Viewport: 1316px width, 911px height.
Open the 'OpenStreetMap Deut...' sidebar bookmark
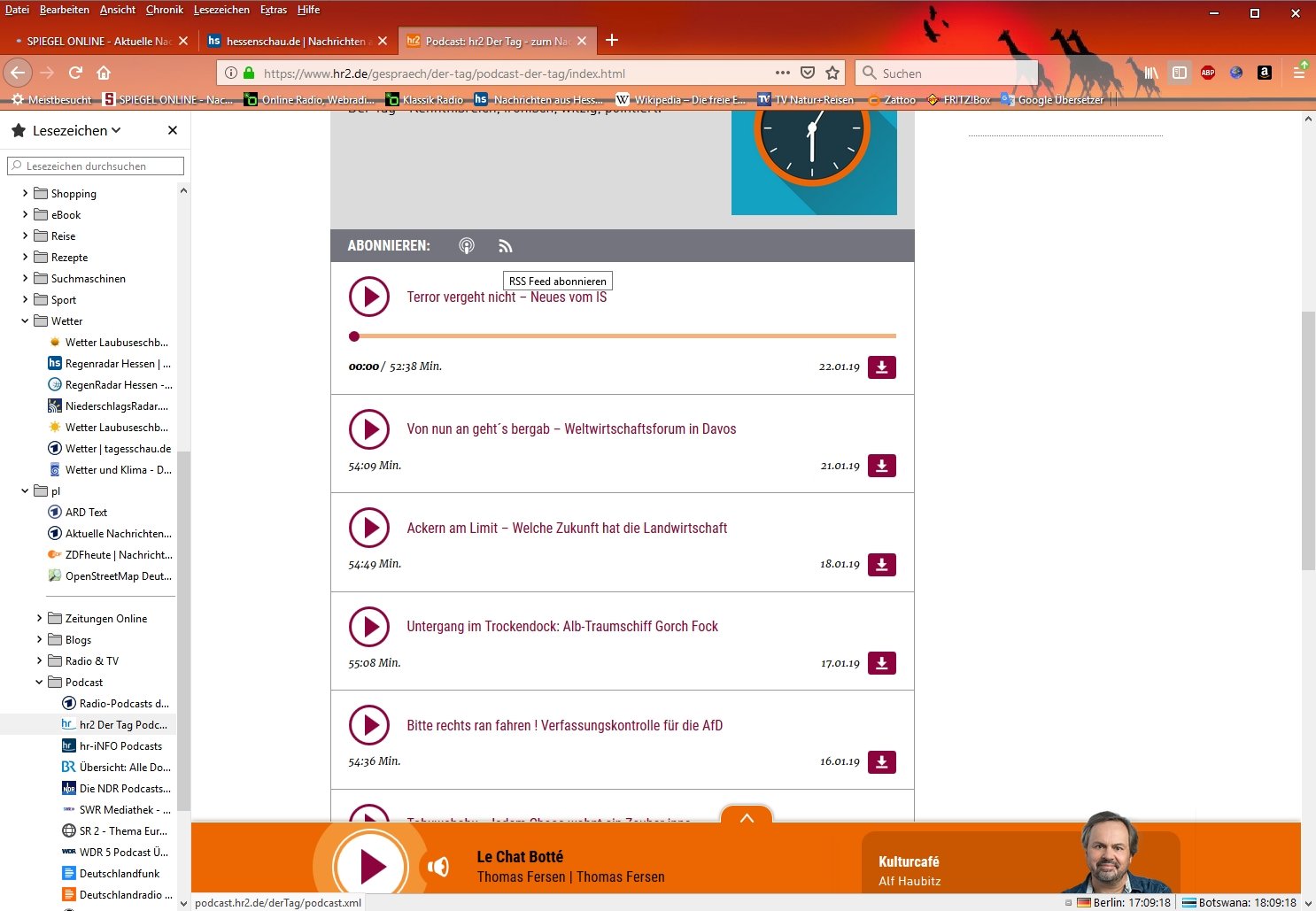click(110, 576)
